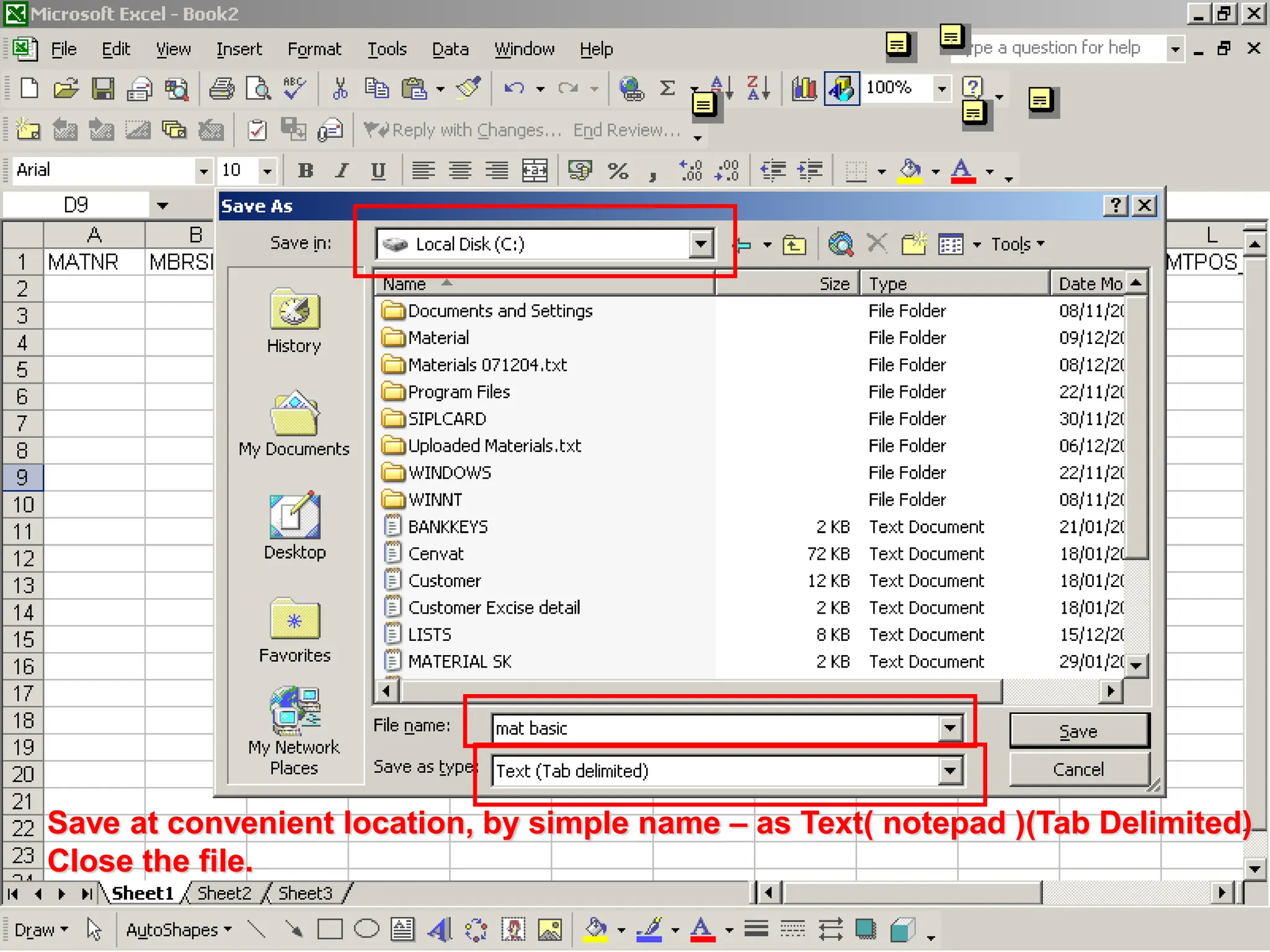This screenshot has width=1270, height=952.
Task: Click the Line Color brush on Drawing toolbar
Action: pyautogui.click(x=649, y=930)
